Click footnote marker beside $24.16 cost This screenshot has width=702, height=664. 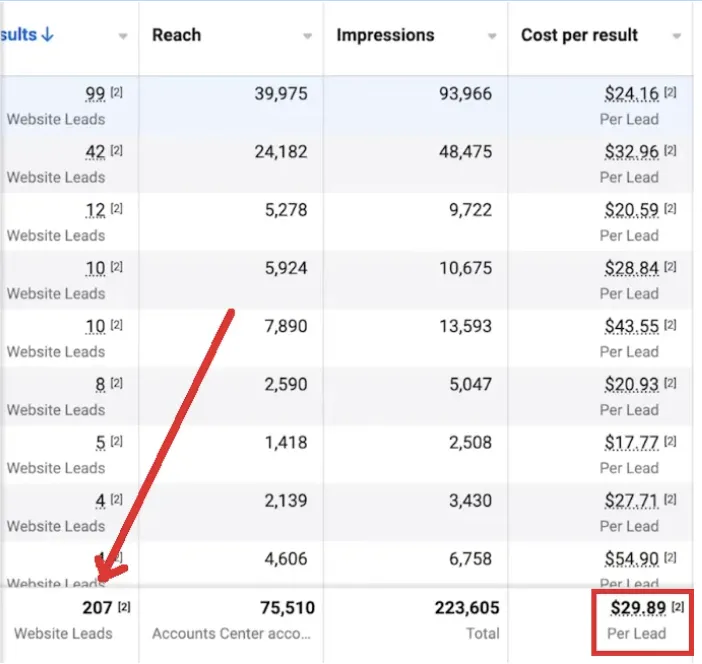click(670, 93)
